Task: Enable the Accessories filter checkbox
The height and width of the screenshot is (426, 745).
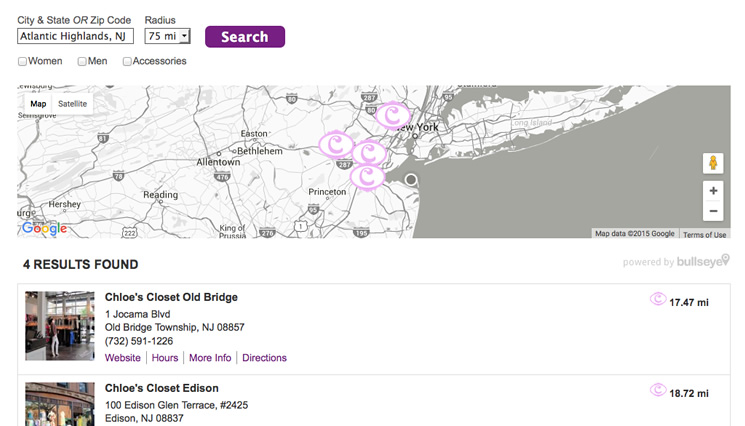Action: coord(127,61)
